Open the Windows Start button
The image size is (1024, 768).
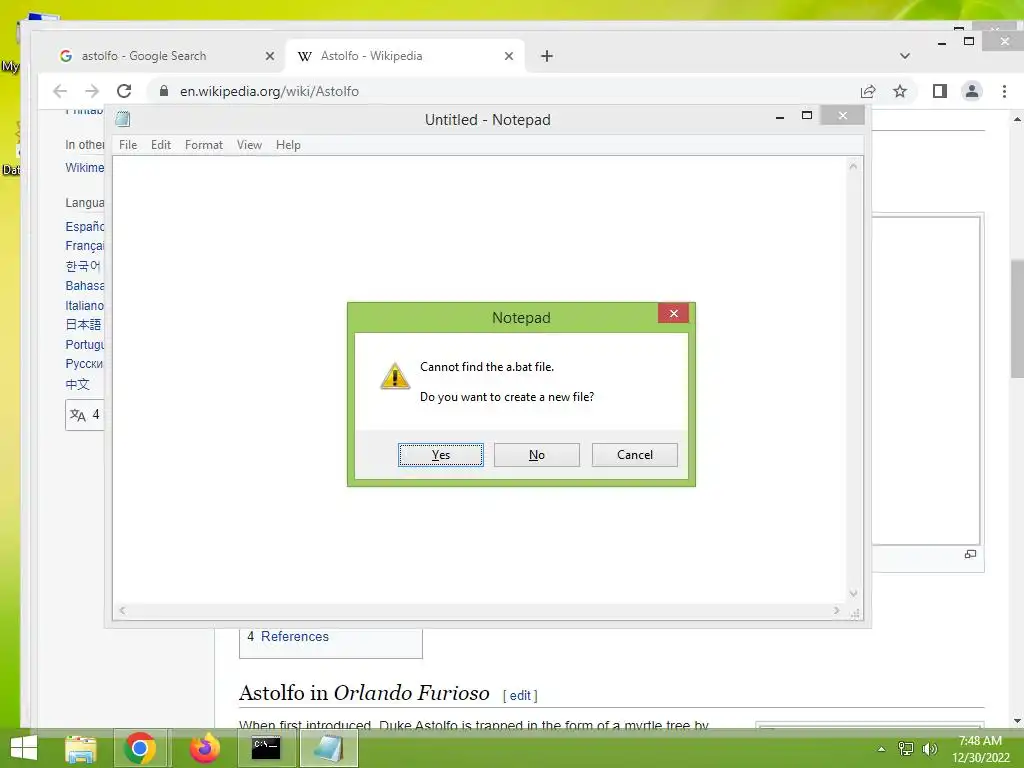(x=24, y=748)
